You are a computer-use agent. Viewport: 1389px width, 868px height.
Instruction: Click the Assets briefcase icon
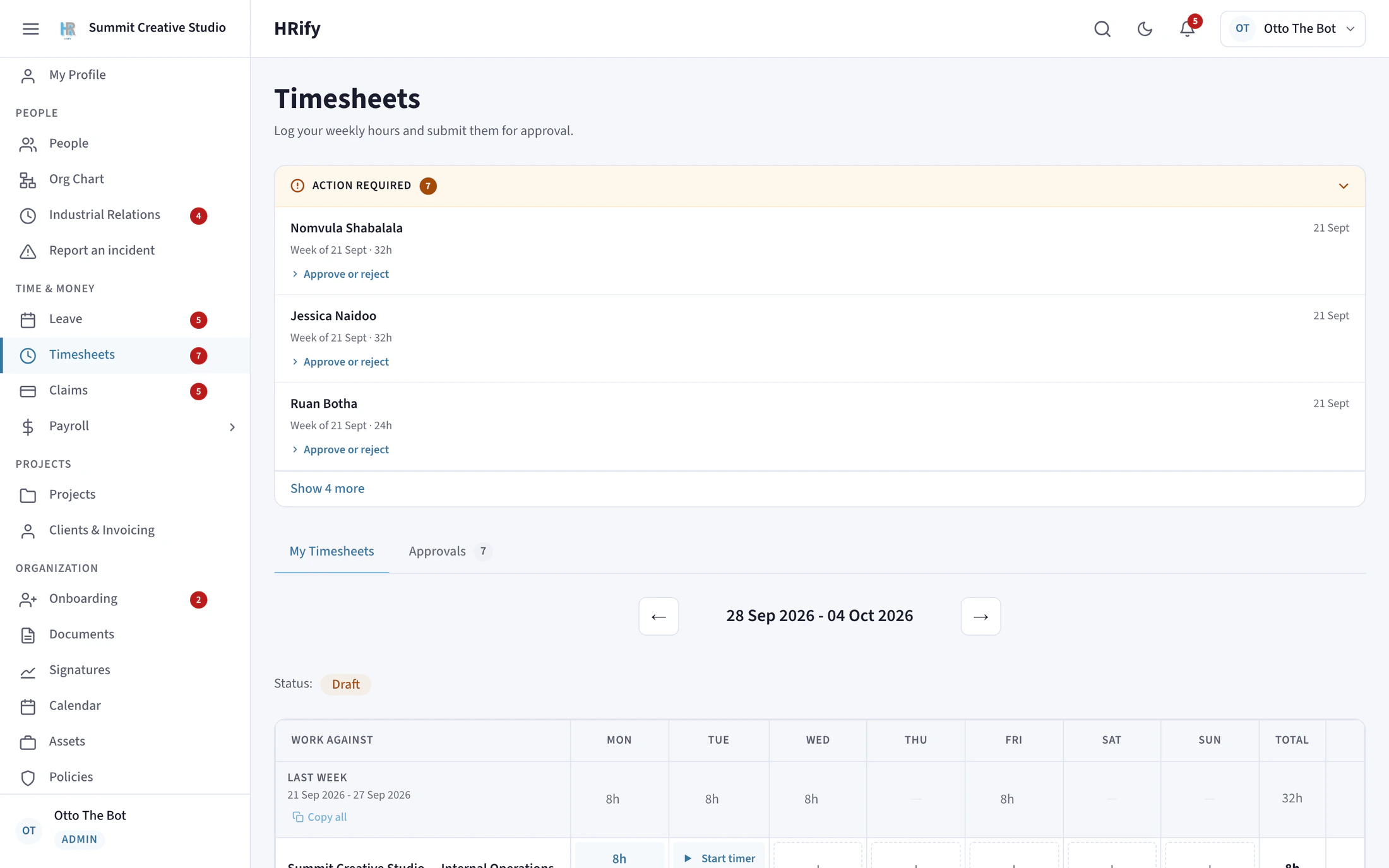pos(28,742)
